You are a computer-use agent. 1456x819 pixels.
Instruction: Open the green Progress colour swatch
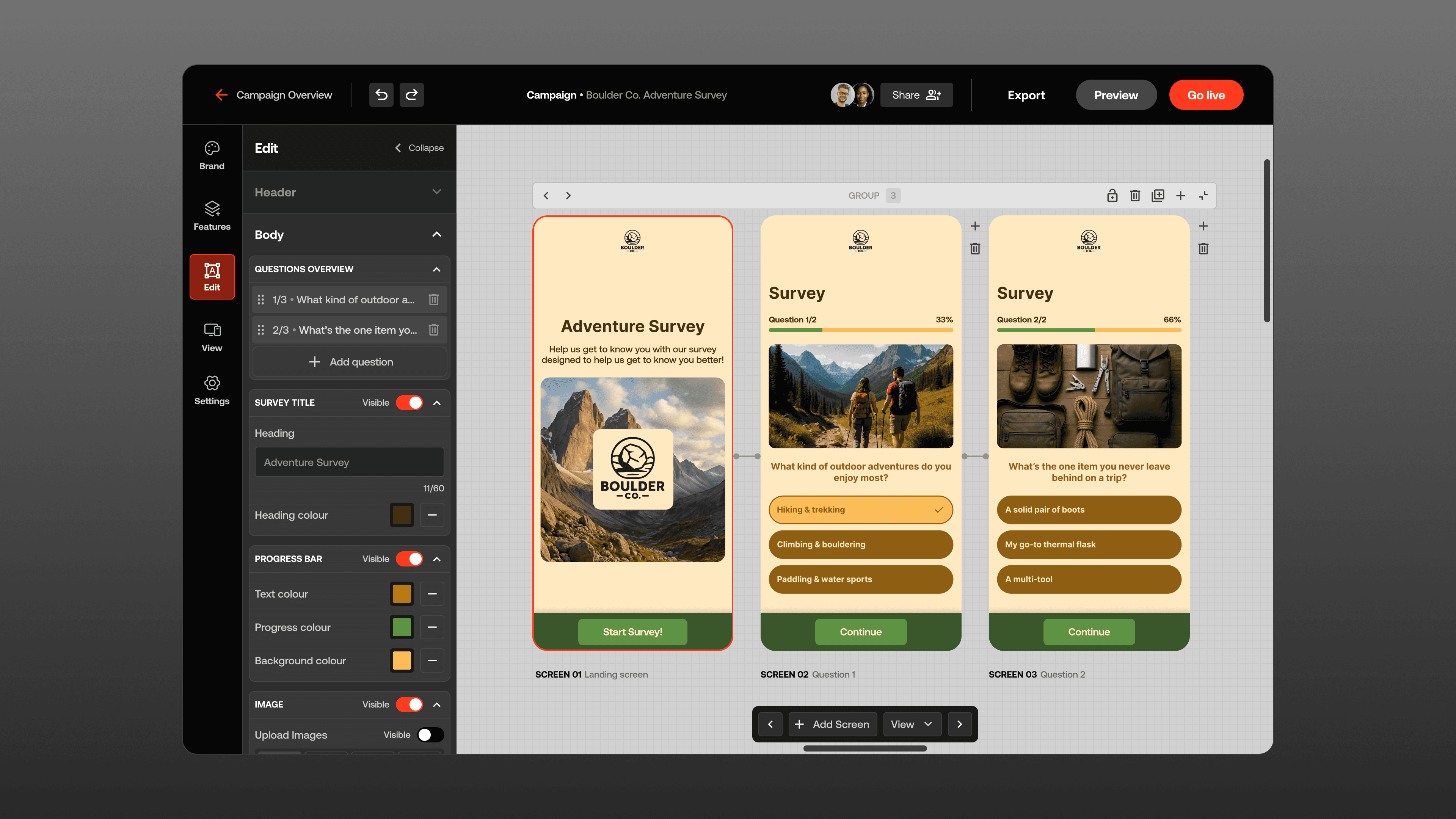(401, 627)
